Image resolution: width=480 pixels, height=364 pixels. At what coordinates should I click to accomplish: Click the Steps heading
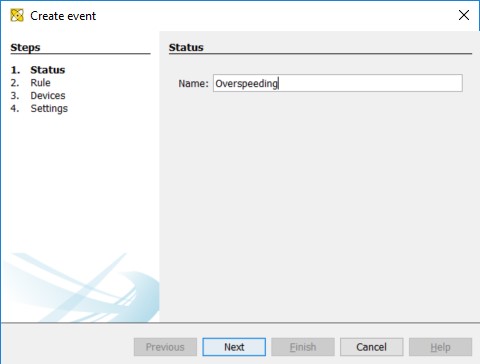[25, 47]
